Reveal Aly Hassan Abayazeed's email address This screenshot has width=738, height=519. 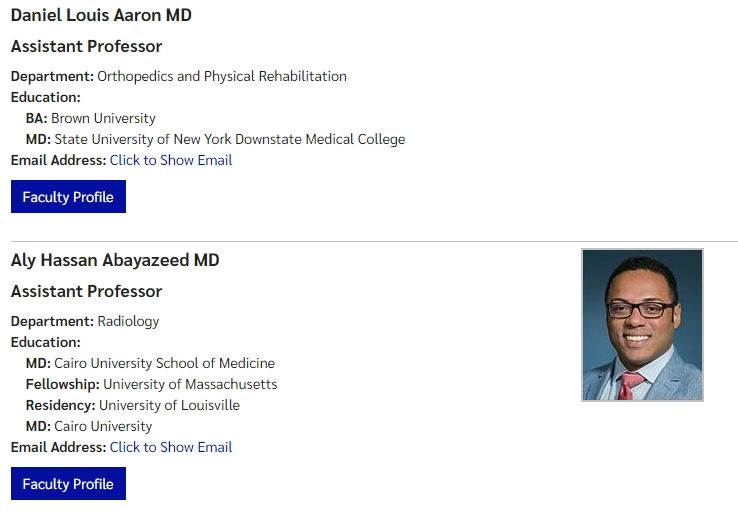pyautogui.click(x=171, y=447)
